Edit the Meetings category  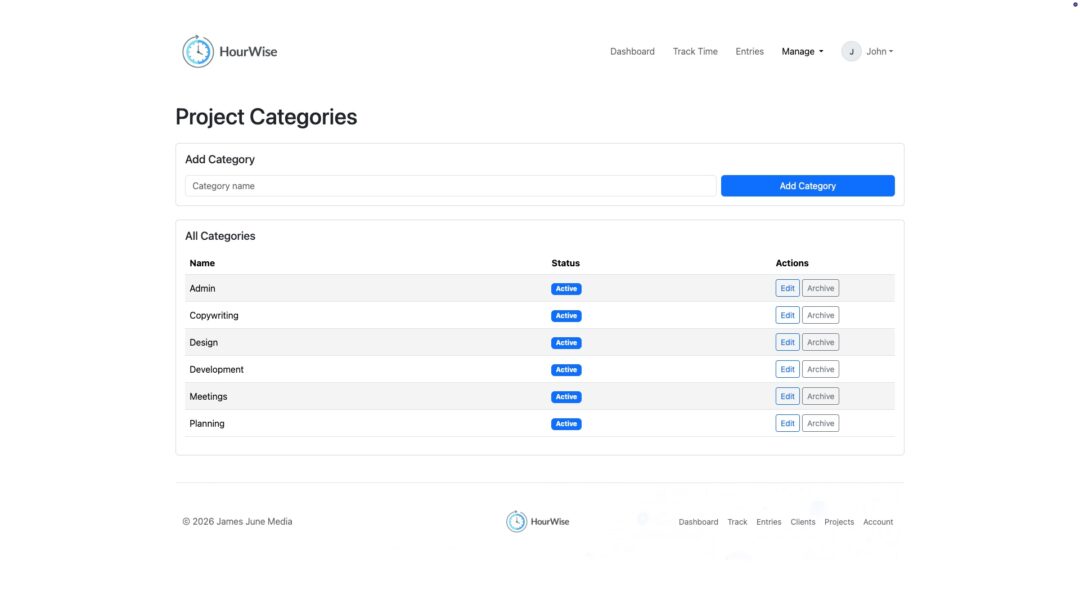[x=787, y=397]
